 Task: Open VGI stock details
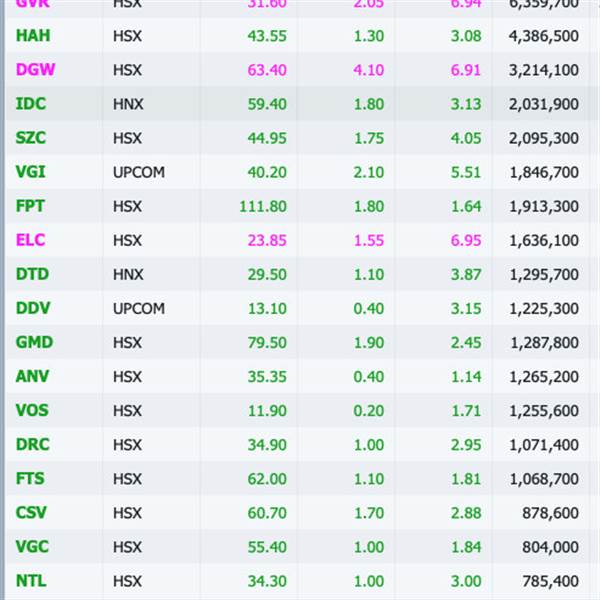pos(30,172)
